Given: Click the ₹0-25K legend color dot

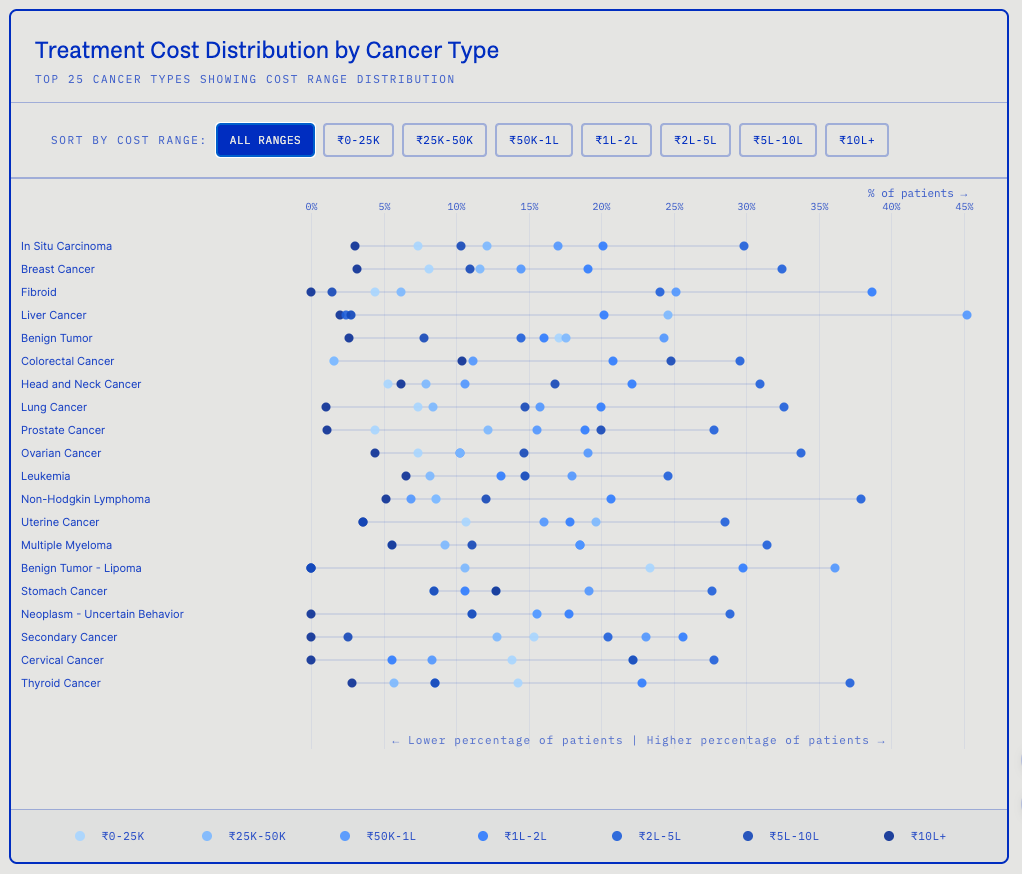Looking at the screenshot, I should click(x=80, y=836).
